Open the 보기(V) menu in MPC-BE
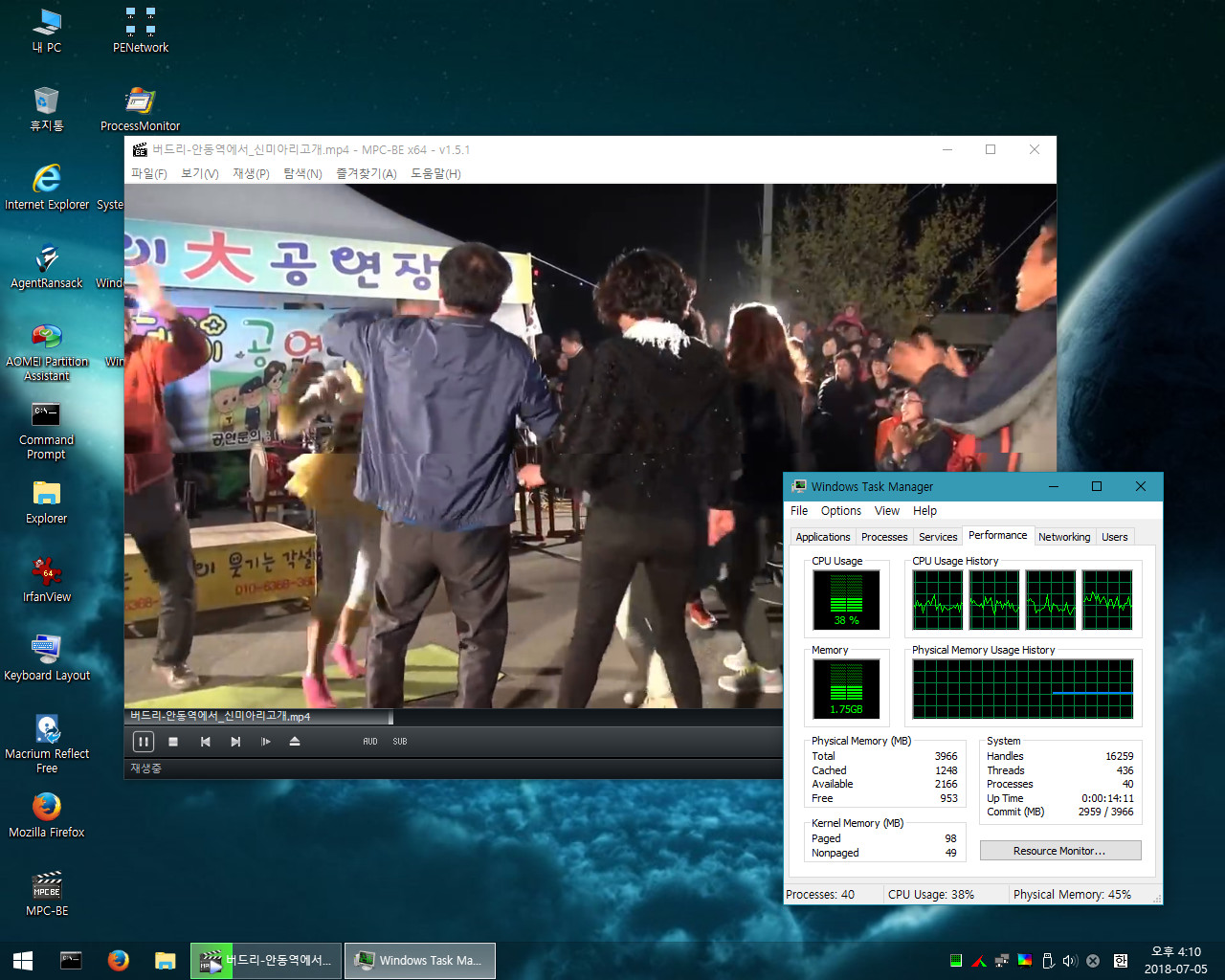Viewport: 1225px width, 980px height. 200,174
